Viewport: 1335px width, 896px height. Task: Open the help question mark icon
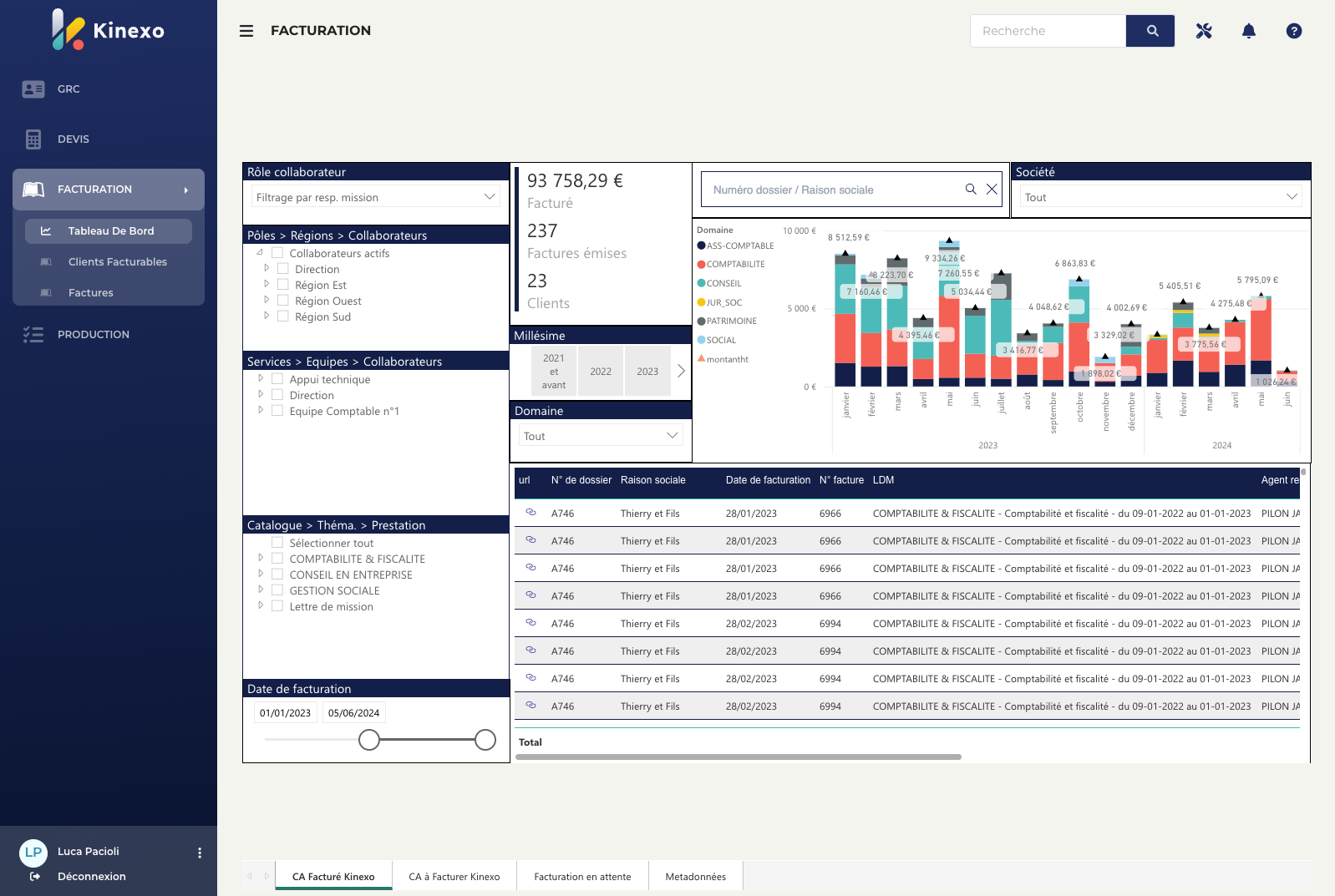(x=1293, y=31)
